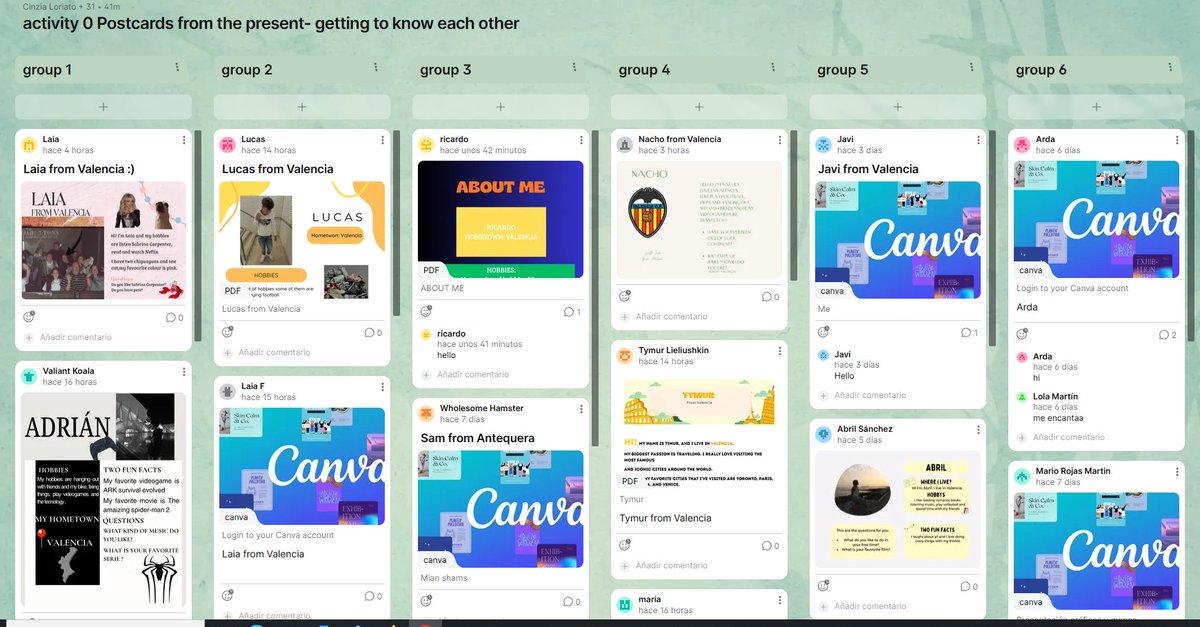Add reaction to Nacho from Valencia post
The image size is (1200, 627).
pos(624,296)
